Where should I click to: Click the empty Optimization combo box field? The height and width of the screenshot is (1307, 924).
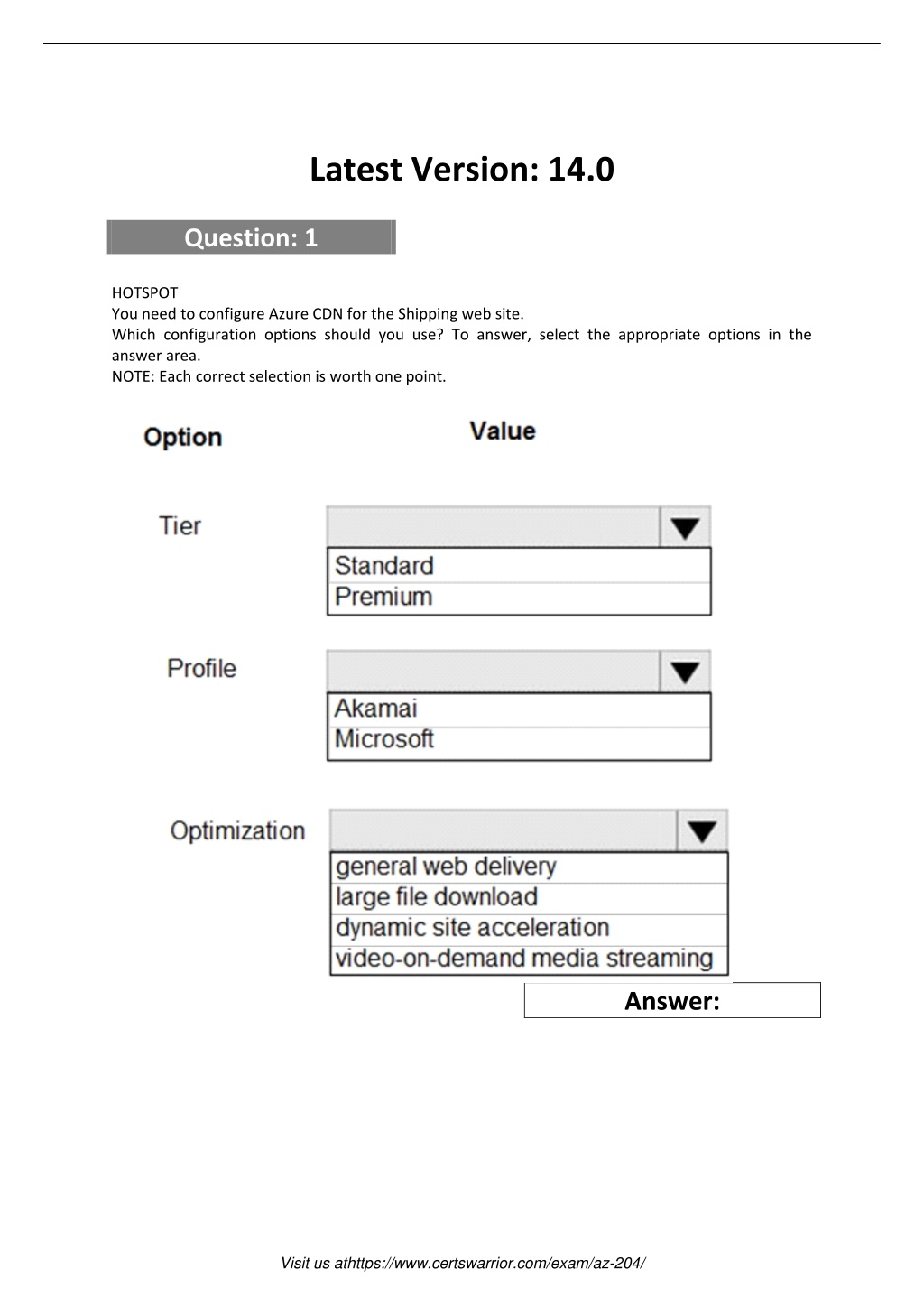tap(504, 831)
